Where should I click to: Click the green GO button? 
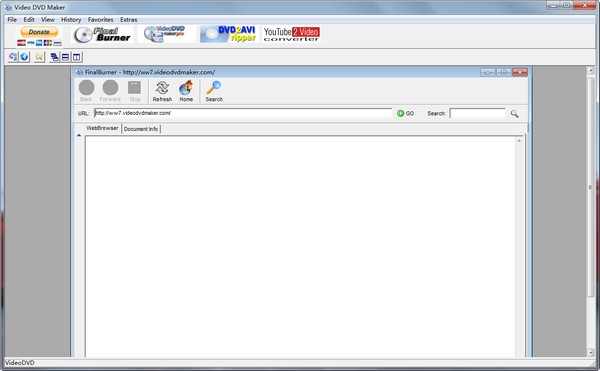coord(405,113)
